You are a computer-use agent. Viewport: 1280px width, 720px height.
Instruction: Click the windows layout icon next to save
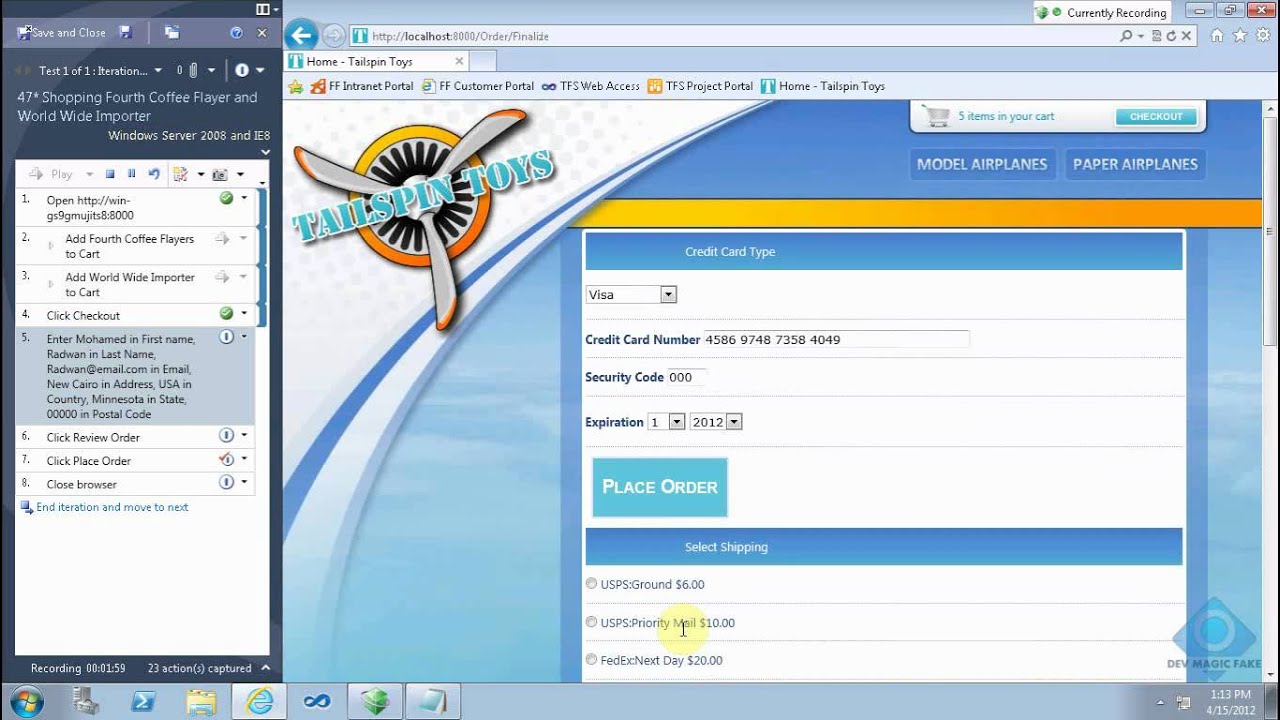[x=172, y=32]
